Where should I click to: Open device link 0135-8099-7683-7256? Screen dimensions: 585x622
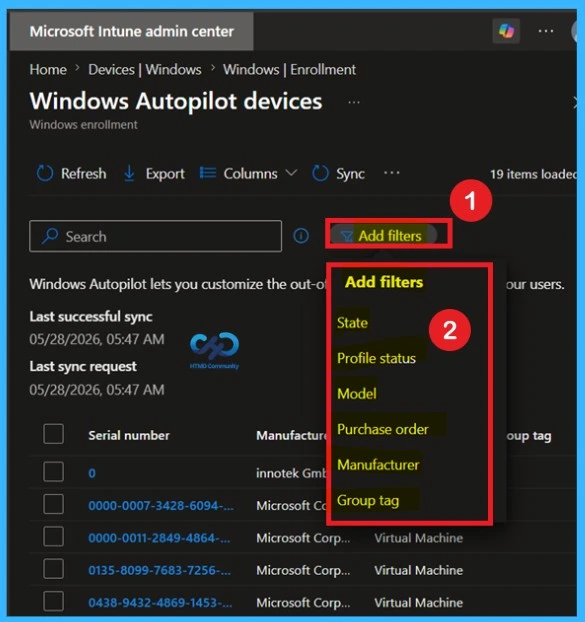point(160,570)
